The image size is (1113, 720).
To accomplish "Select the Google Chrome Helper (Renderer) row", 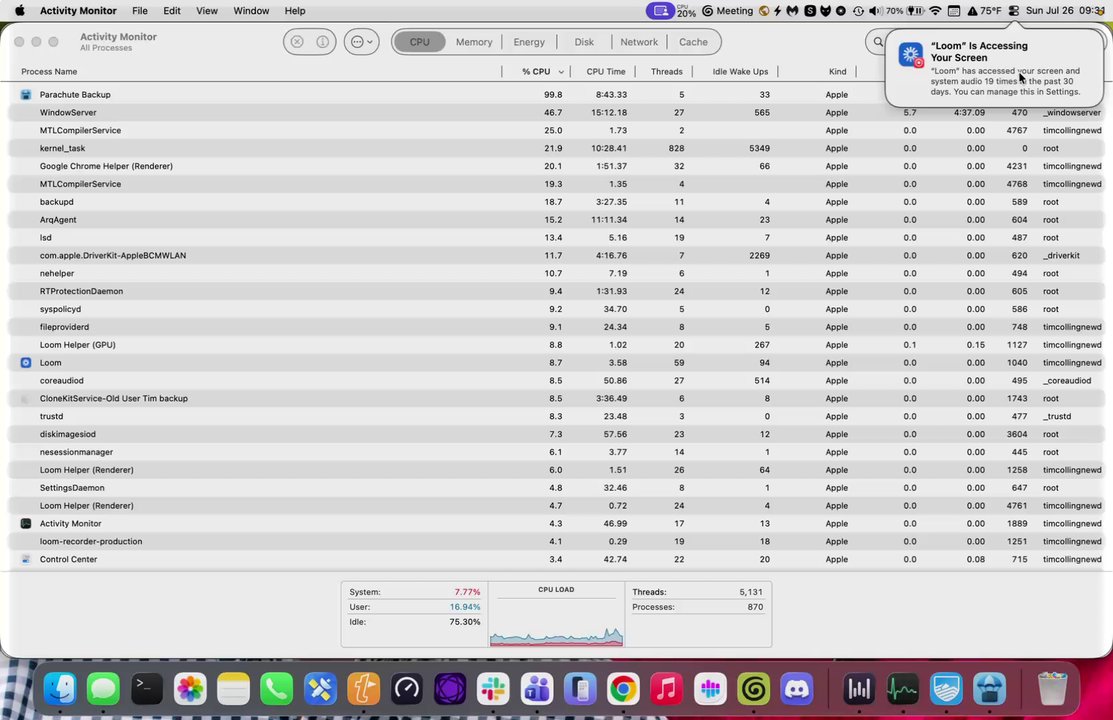I will (x=556, y=166).
